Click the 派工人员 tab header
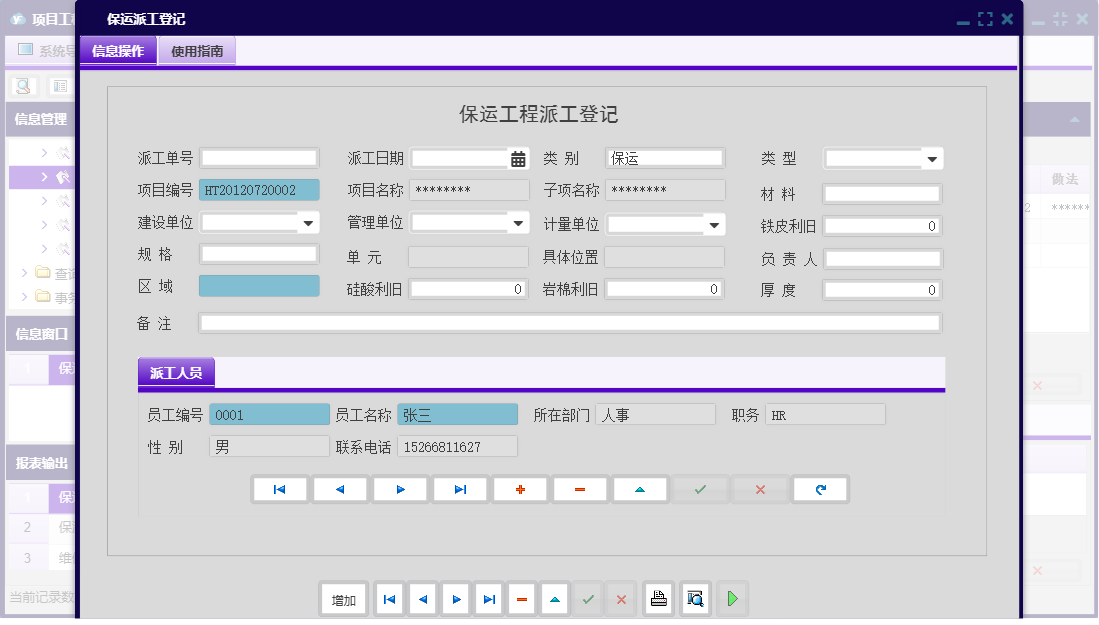Viewport: 1099px width, 625px height. pos(175,371)
